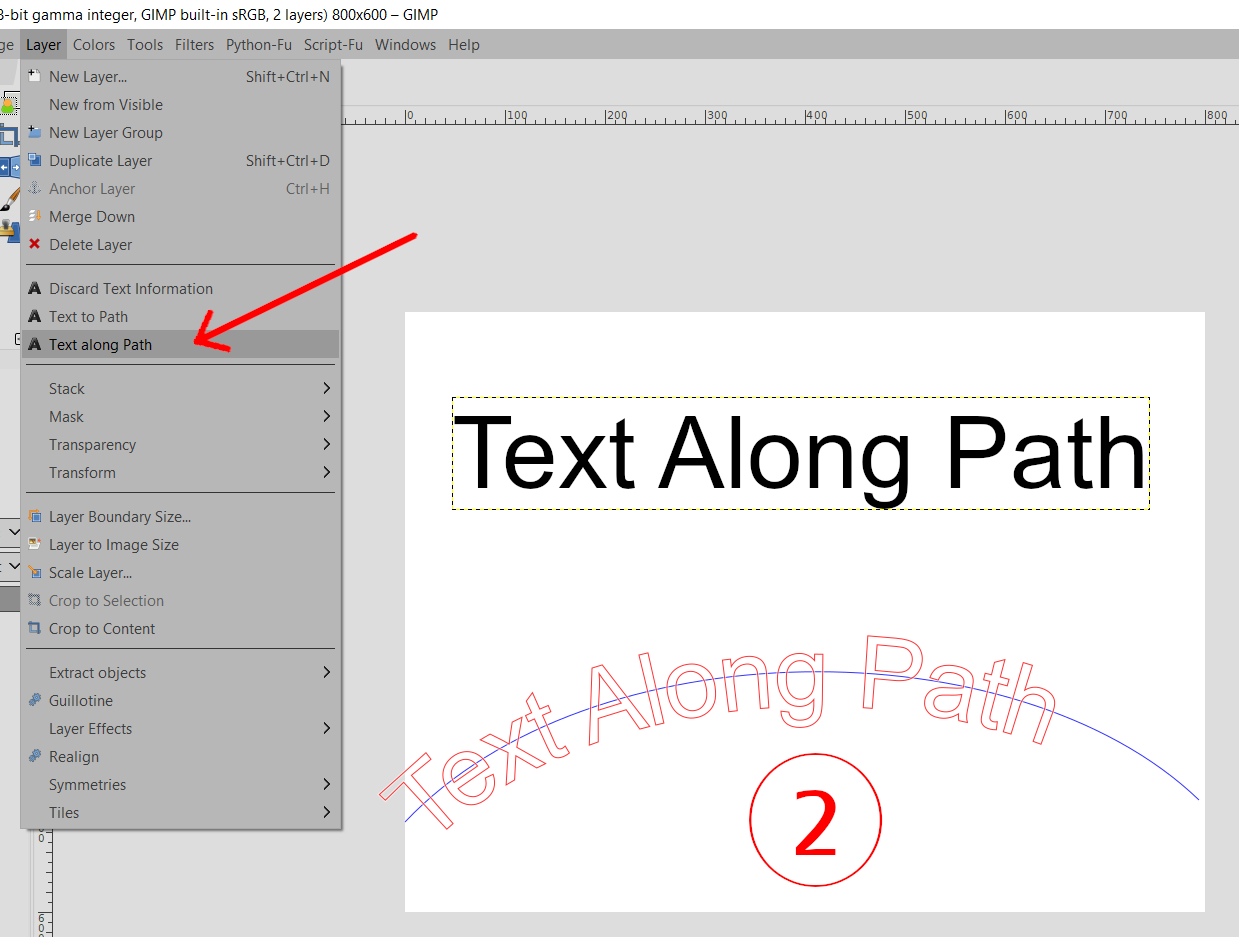Open the Transparency submenu
Image resolution: width=1239 pixels, height=937 pixels.
click(181, 445)
